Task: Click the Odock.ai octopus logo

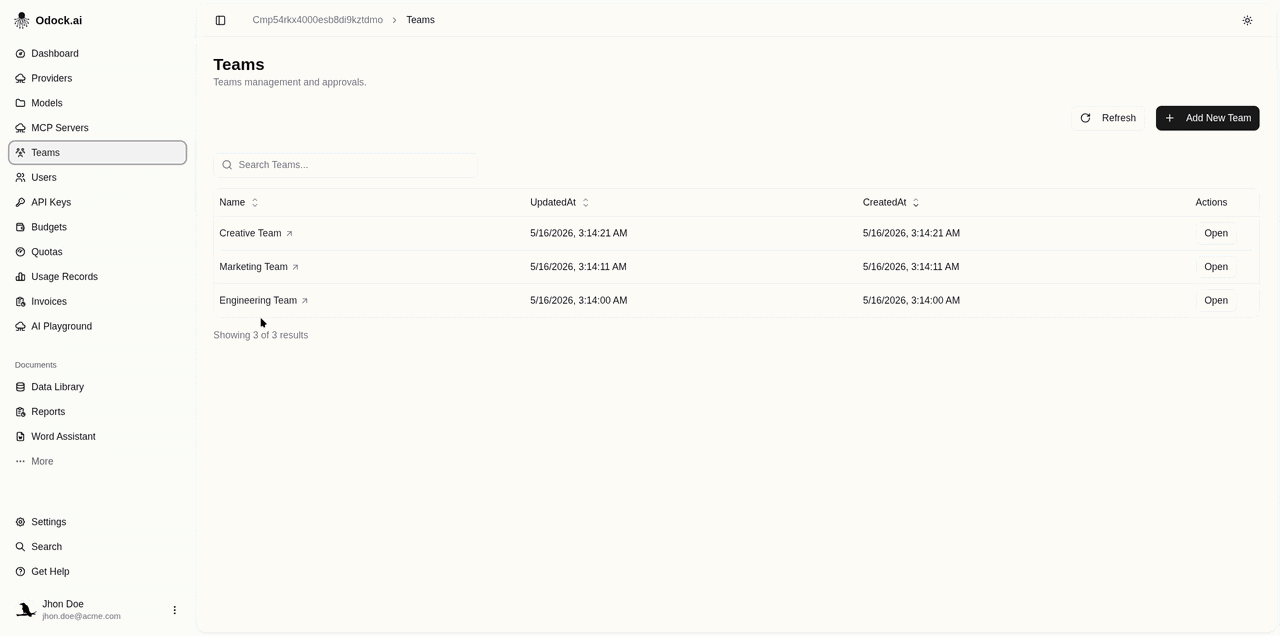Action: 21,20
